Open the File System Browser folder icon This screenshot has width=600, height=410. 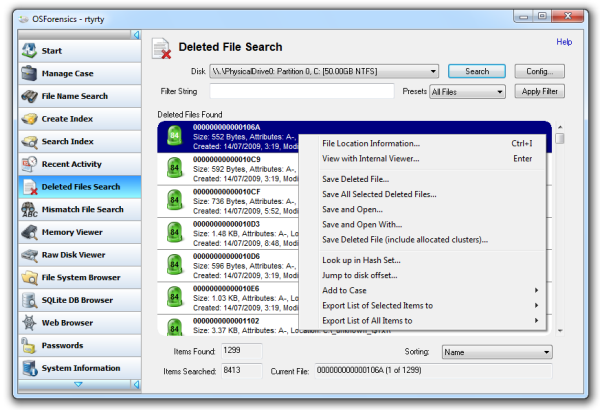[x=29, y=277]
